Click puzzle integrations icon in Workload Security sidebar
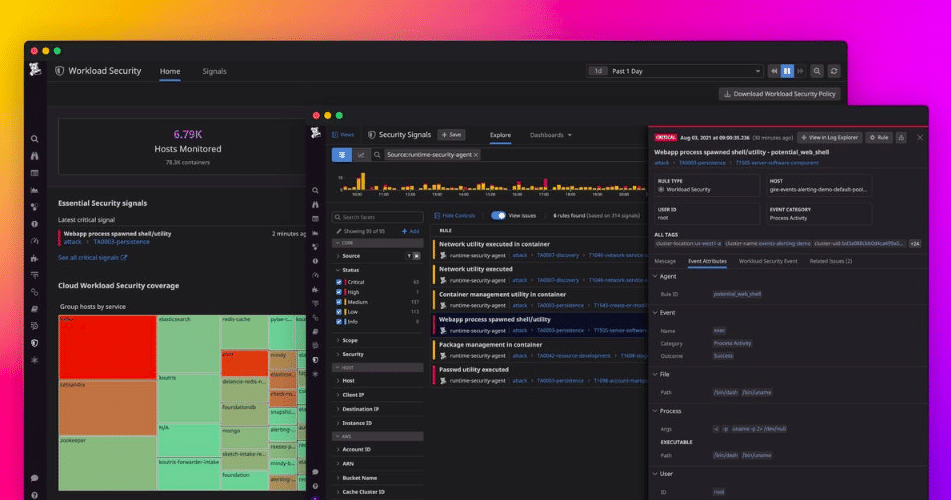 [35, 258]
